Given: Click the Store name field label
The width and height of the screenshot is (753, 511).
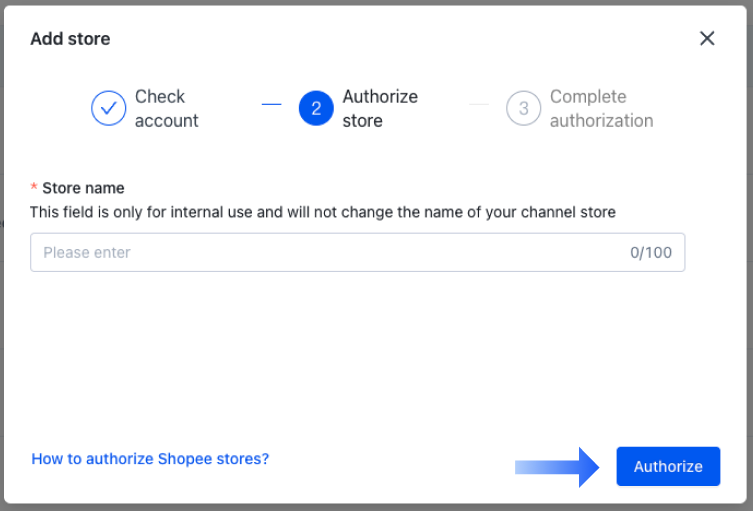Looking at the screenshot, I should click(x=83, y=188).
